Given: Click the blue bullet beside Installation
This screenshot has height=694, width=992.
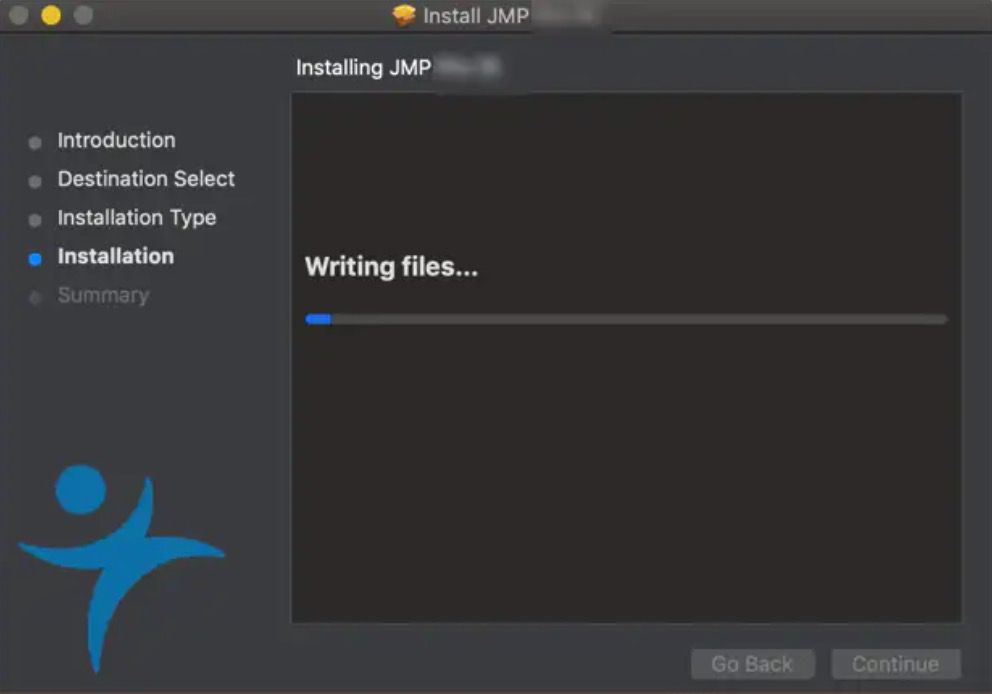Looking at the screenshot, I should [x=35, y=259].
